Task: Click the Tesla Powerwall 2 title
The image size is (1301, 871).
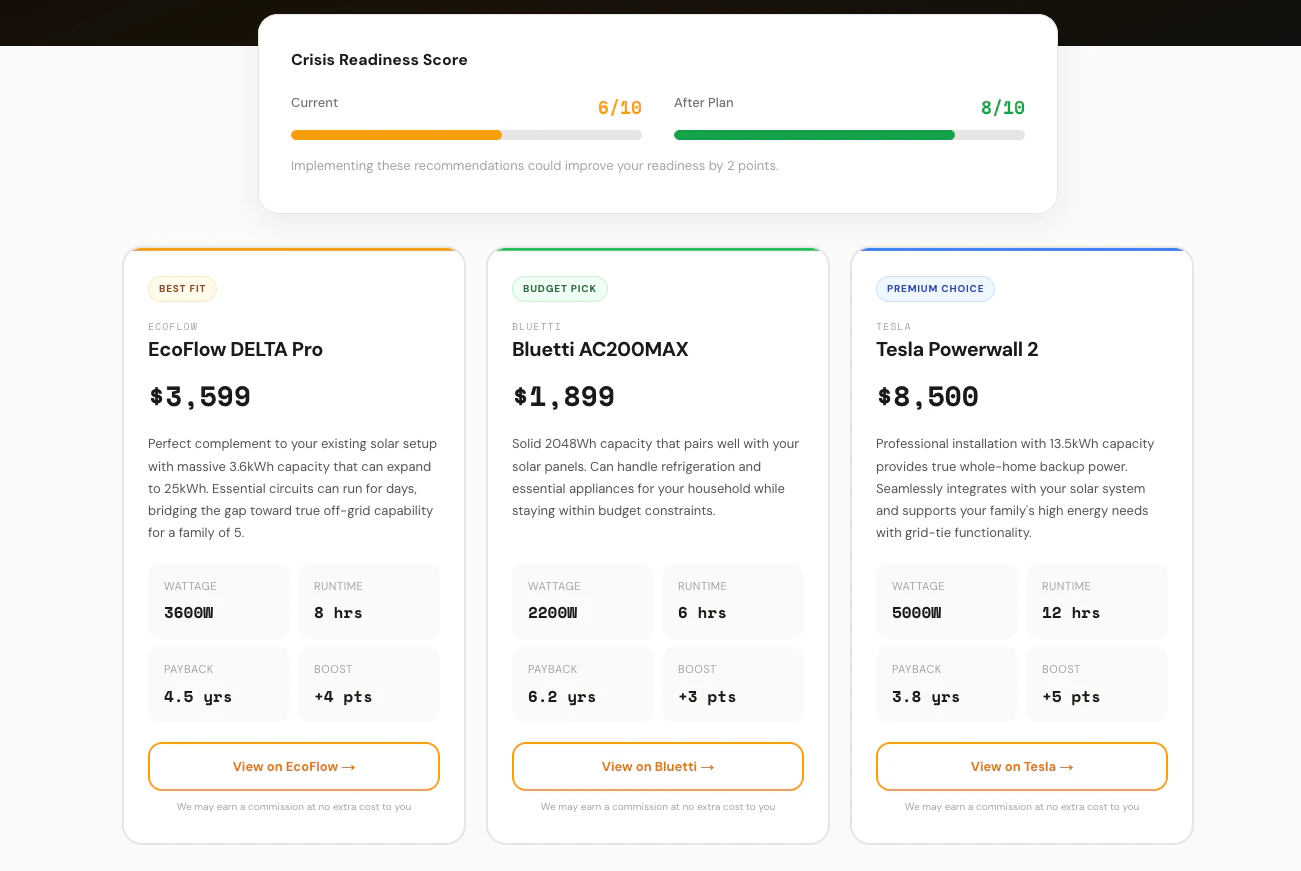Action: coord(957,349)
